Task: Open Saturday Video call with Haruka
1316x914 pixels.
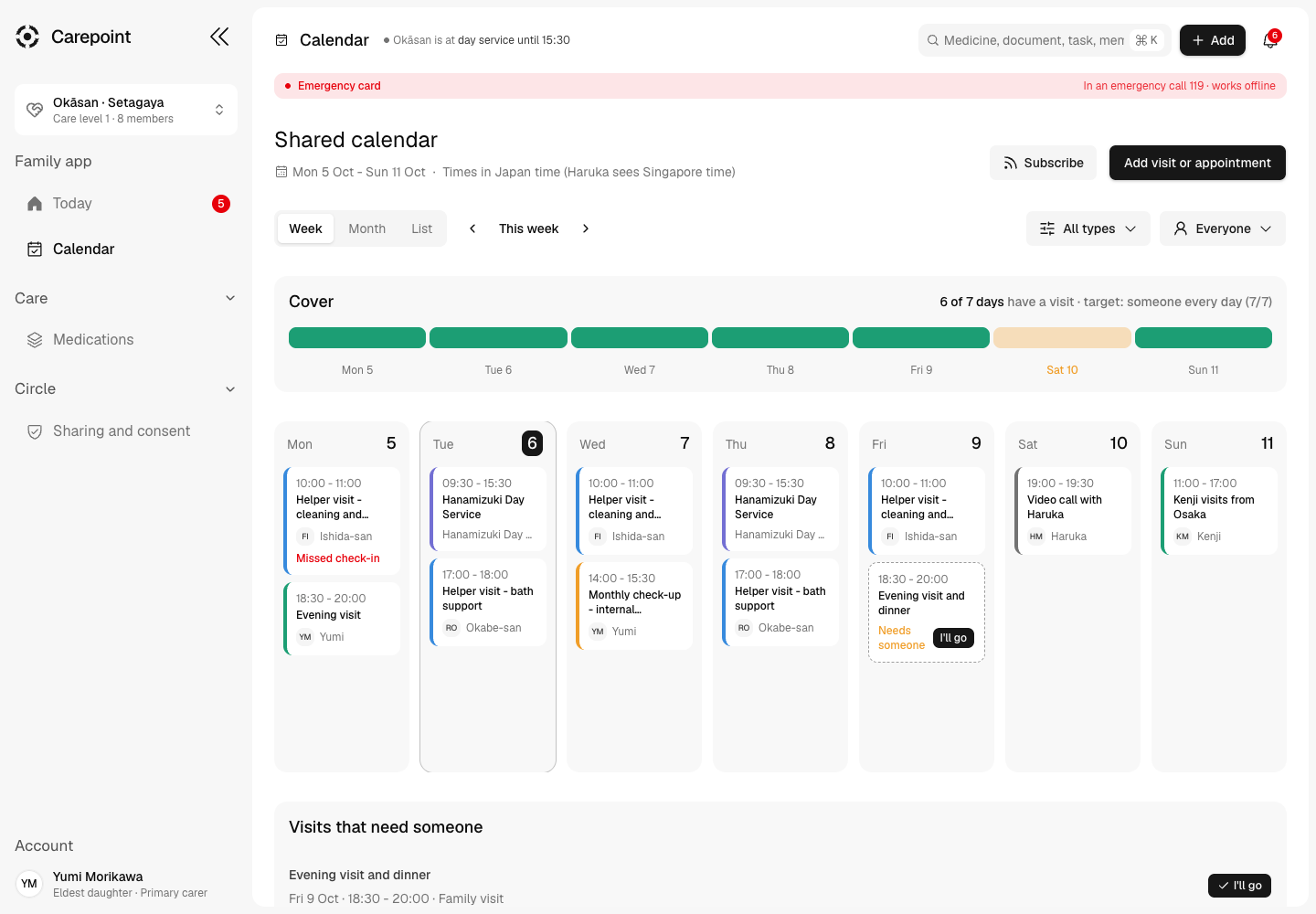Action: pyautogui.click(x=1073, y=511)
